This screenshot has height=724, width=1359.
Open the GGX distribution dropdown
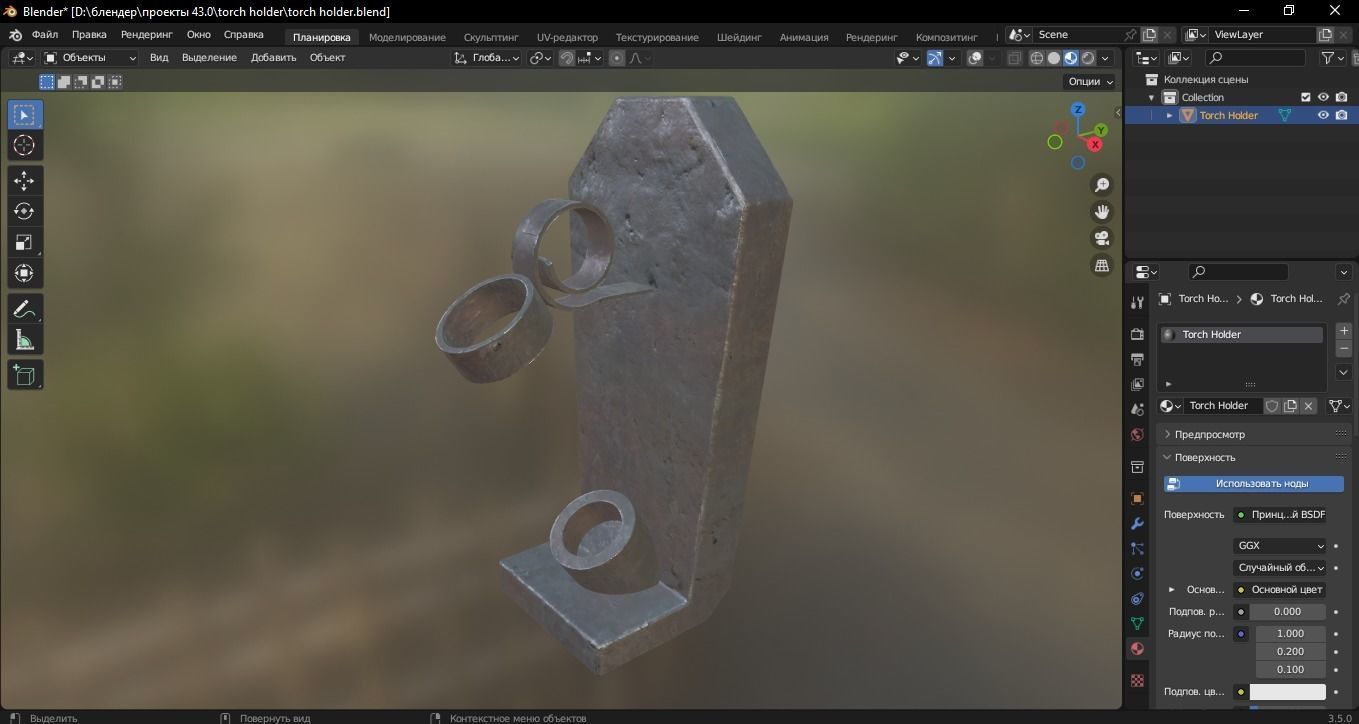pos(1280,546)
